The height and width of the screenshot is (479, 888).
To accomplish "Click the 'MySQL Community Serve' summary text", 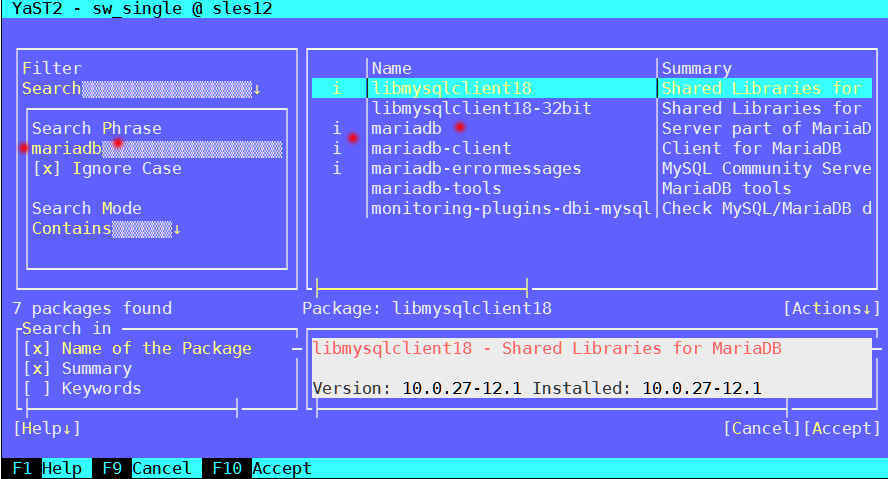I will [x=767, y=169].
